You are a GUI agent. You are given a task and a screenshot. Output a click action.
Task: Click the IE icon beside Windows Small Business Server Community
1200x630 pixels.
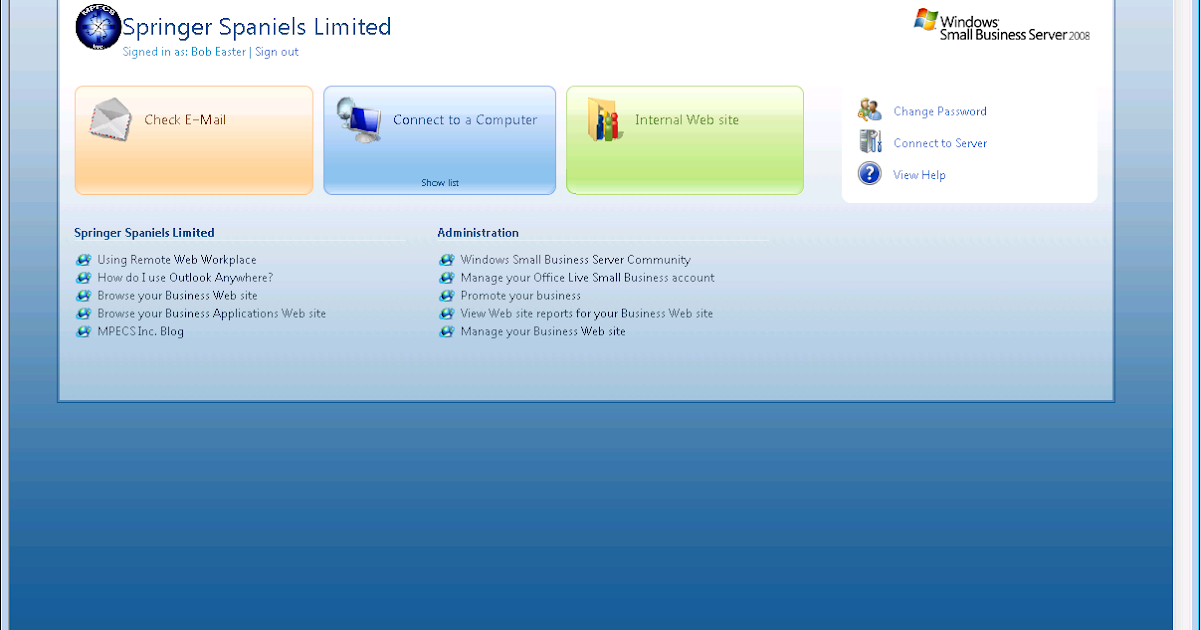tap(446, 260)
